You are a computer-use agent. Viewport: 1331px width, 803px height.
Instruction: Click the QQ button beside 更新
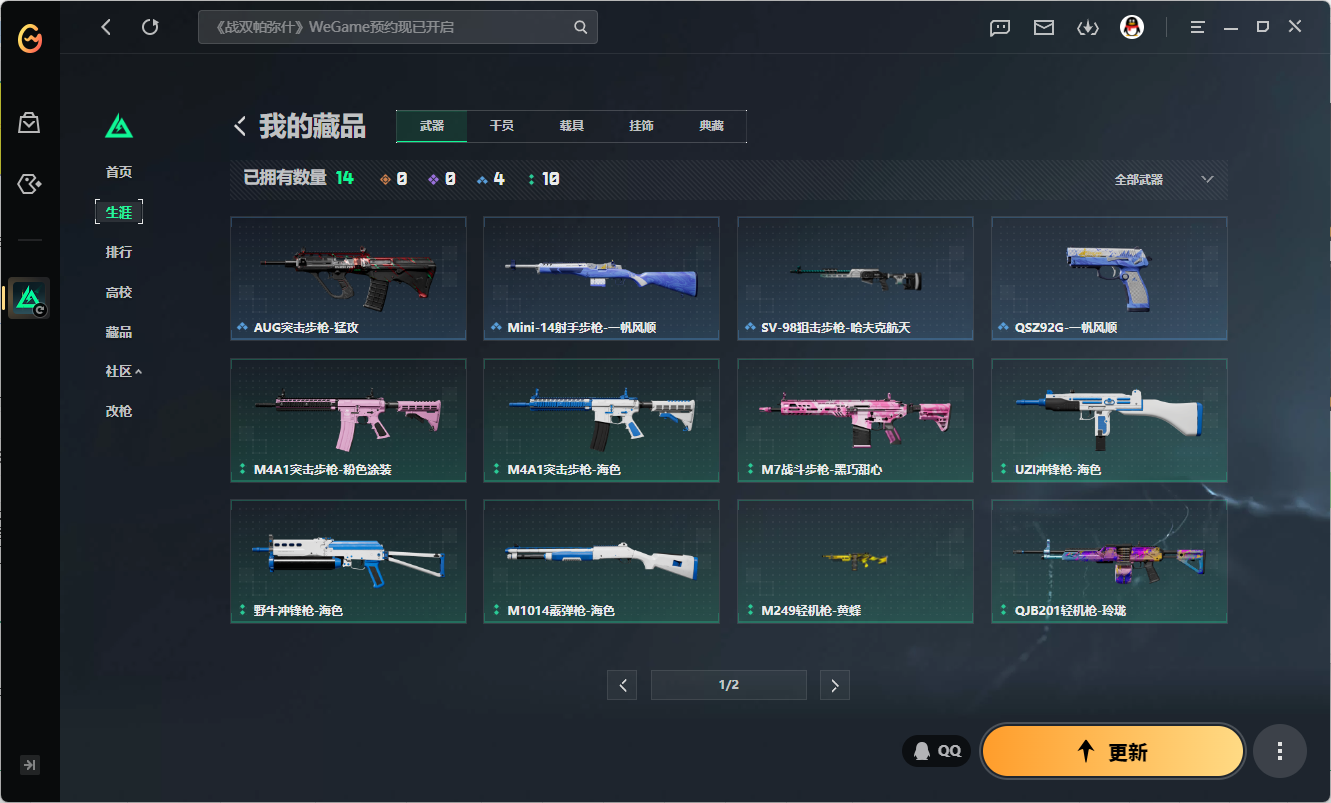(x=937, y=751)
